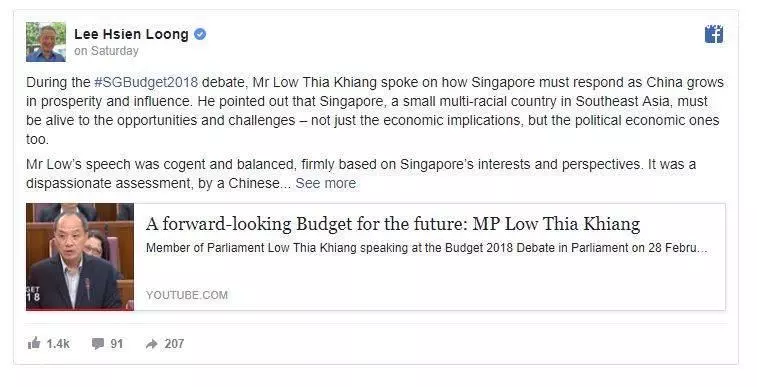
Task: Click the share arrow icon
Action: [x=151, y=344]
